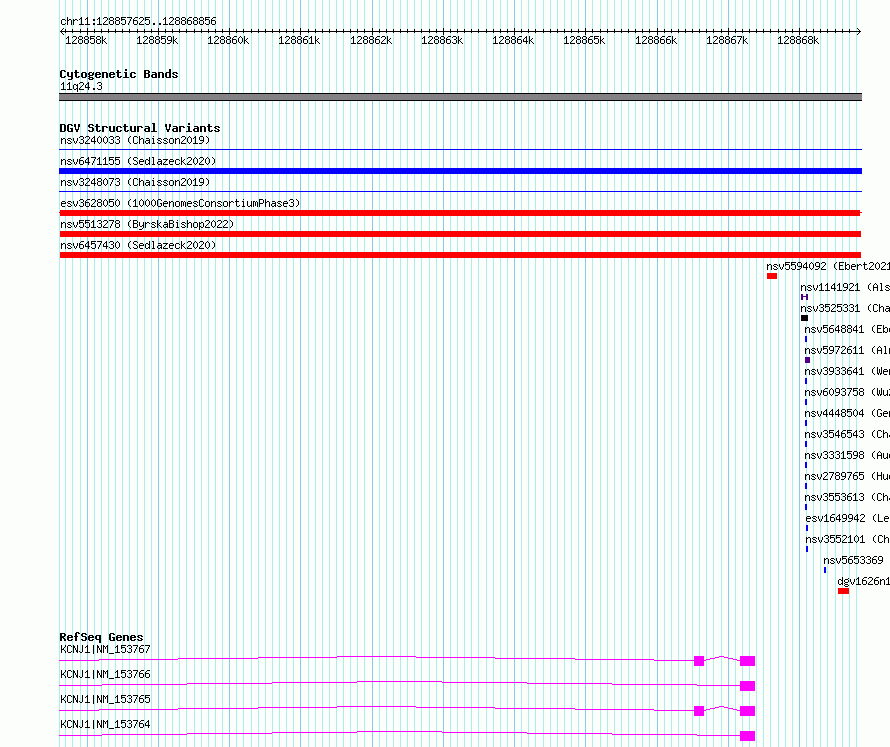Open esv1649942 variant label
The height and width of the screenshot is (747, 890).
click(x=847, y=518)
